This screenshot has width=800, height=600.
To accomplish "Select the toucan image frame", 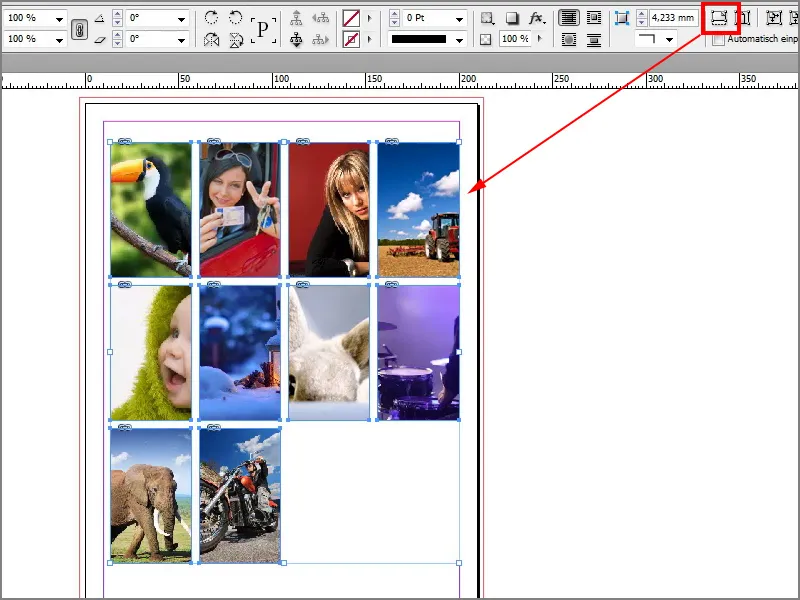I will [151, 210].
